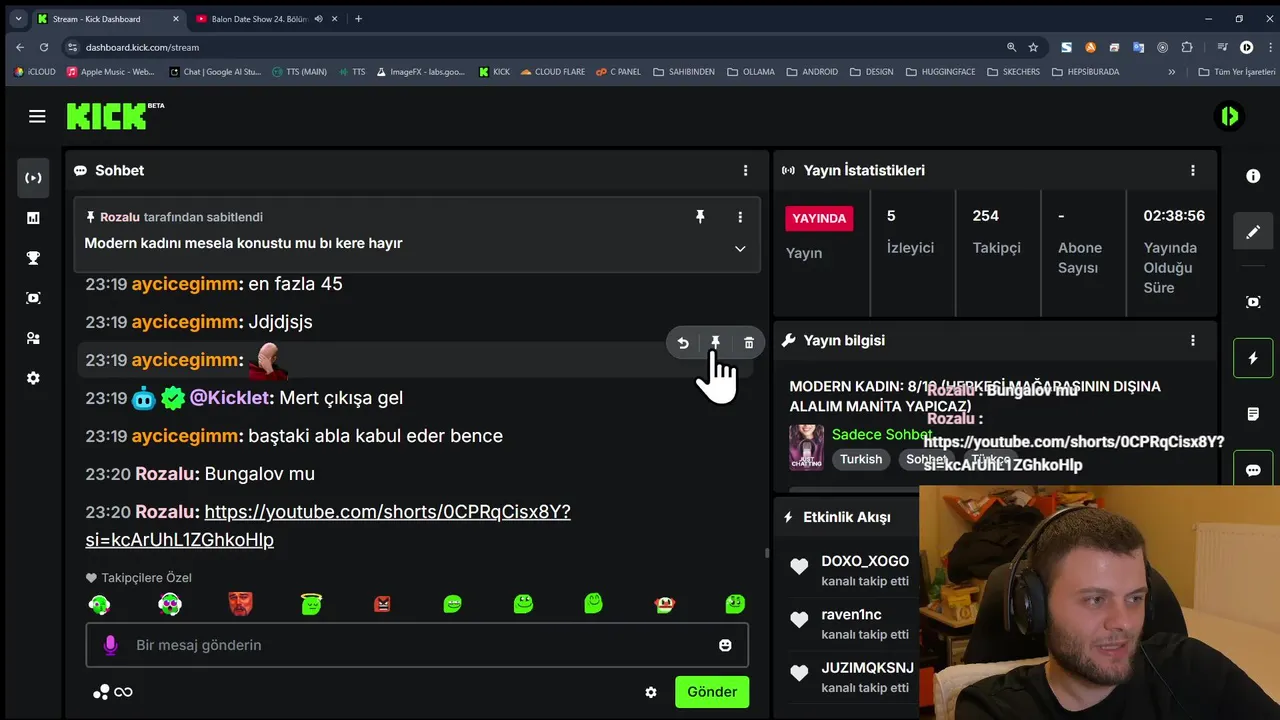Click Rozalu username on Bungalov mu message
The width and height of the screenshot is (1280, 720).
click(x=167, y=474)
